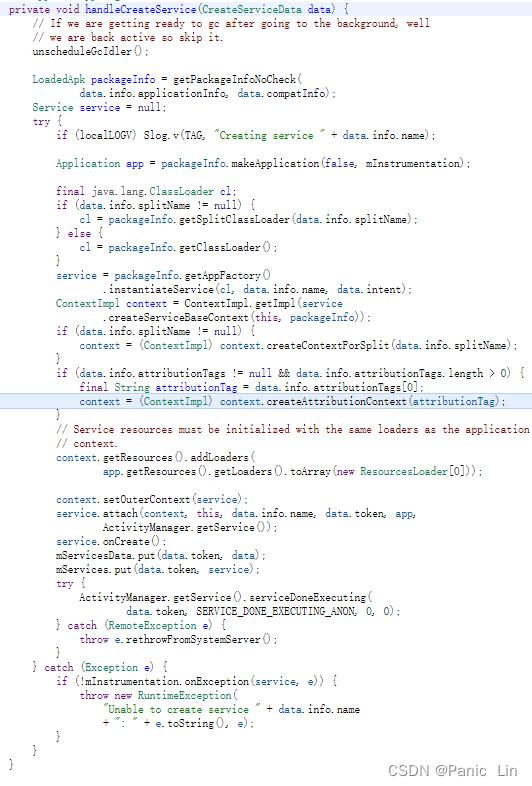532x786 pixels.
Task: Click createContextForSplit method call
Action: coord(328,346)
